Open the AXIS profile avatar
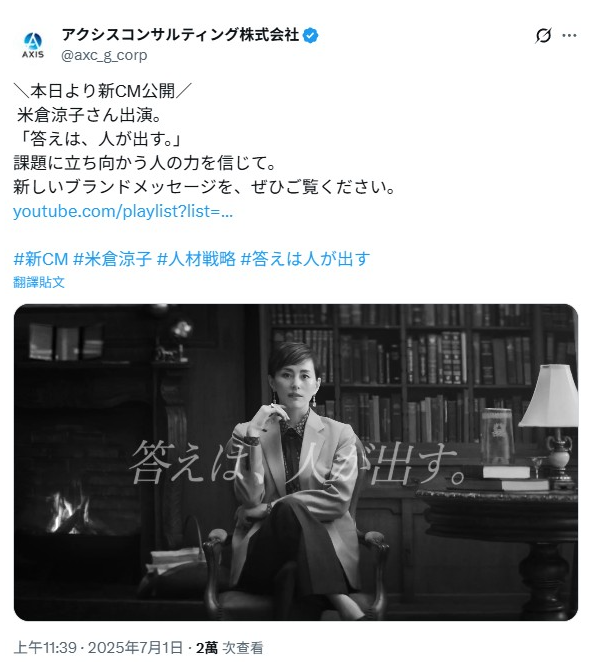Screen dimensions: 589x662 [x=33, y=45]
